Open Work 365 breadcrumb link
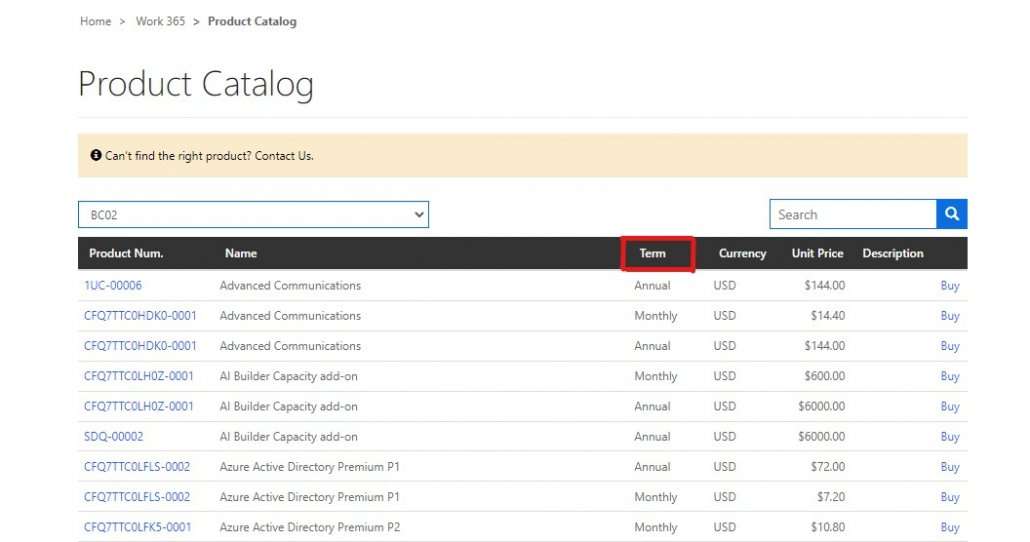This screenshot has height=542, width=1030. [x=160, y=21]
